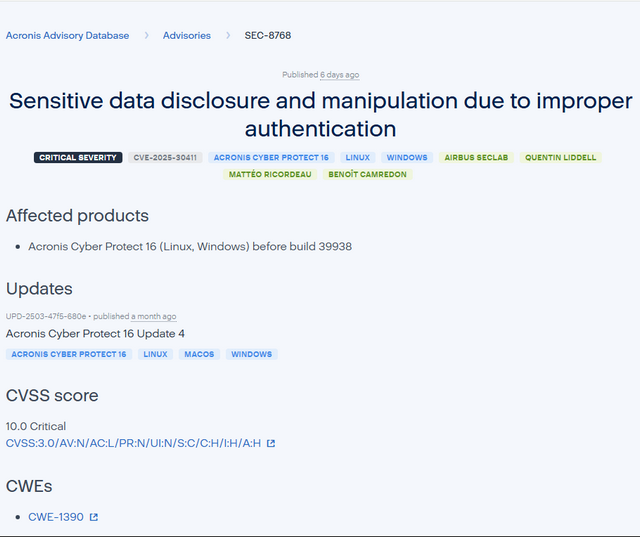This screenshot has height=537, width=640.
Task: Click the external link icon next to CWE-1390
Action: [94, 517]
